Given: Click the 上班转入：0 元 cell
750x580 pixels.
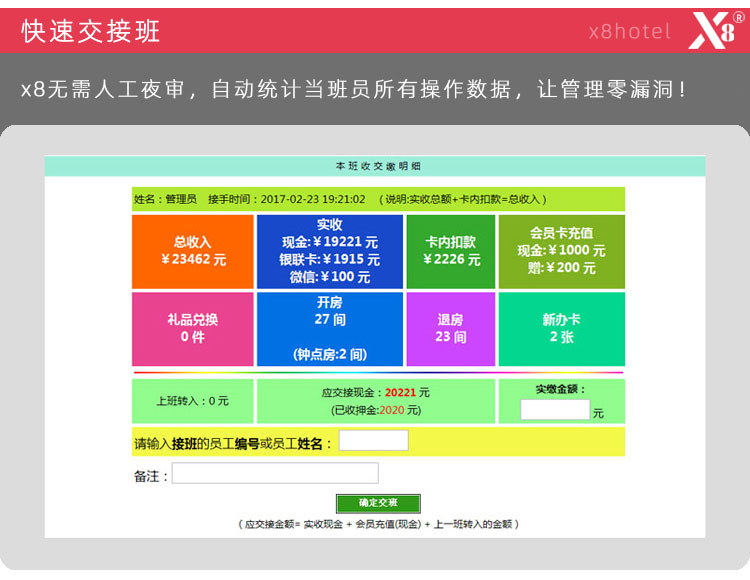Looking at the screenshot, I should (193, 401).
